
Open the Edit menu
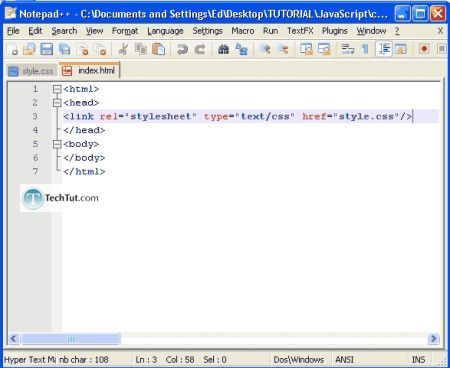coord(35,31)
